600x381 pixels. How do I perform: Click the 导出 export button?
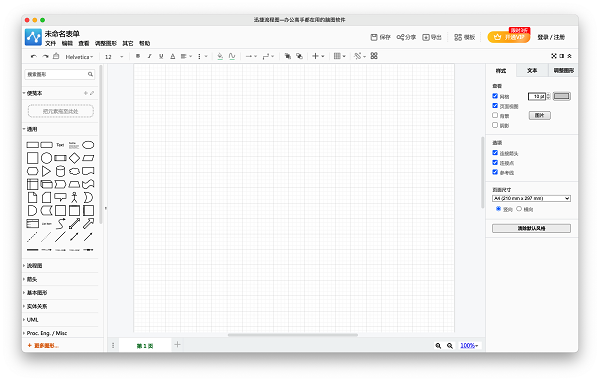click(x=432, y=37)
